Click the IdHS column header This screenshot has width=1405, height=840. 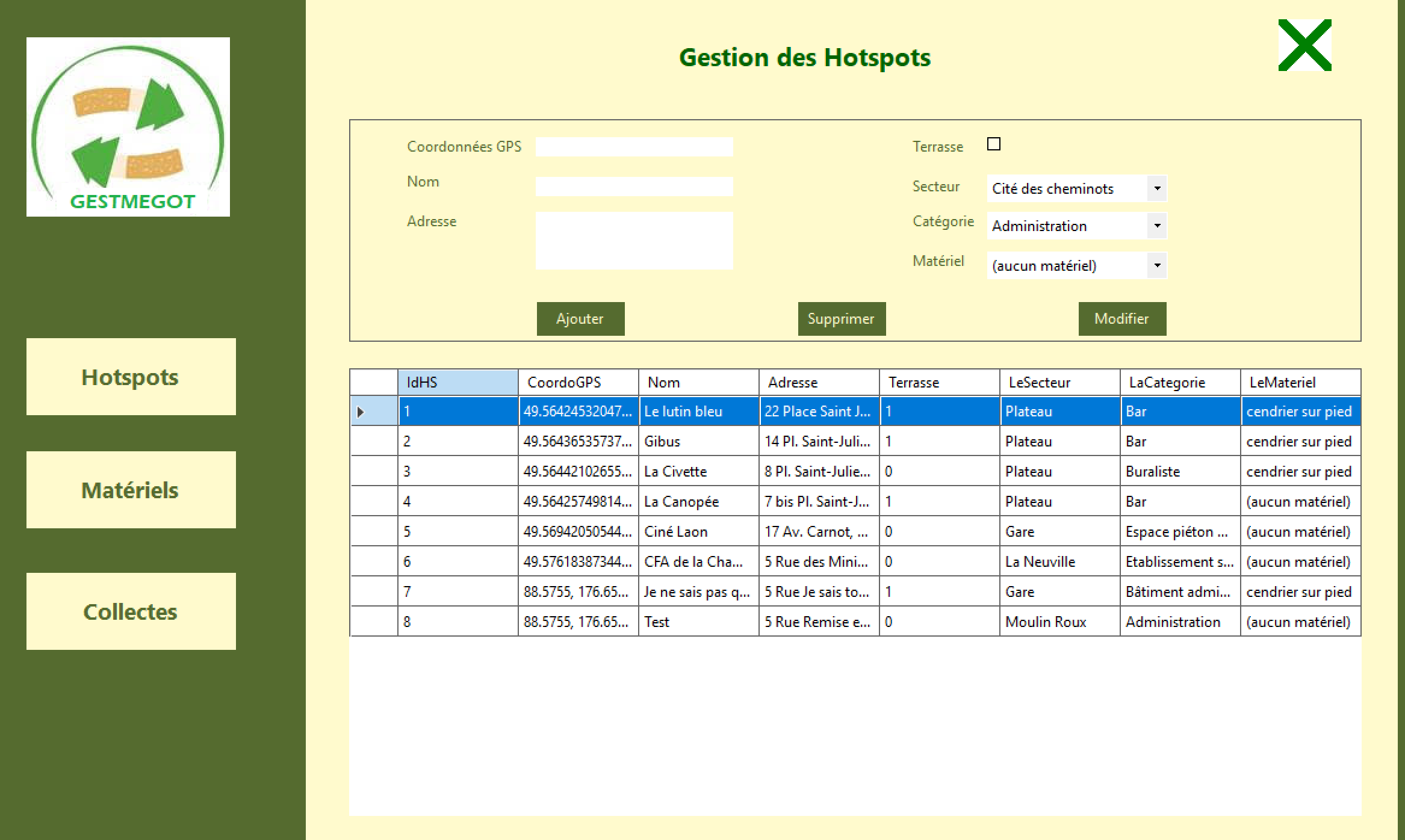click(x=458, y=382)
